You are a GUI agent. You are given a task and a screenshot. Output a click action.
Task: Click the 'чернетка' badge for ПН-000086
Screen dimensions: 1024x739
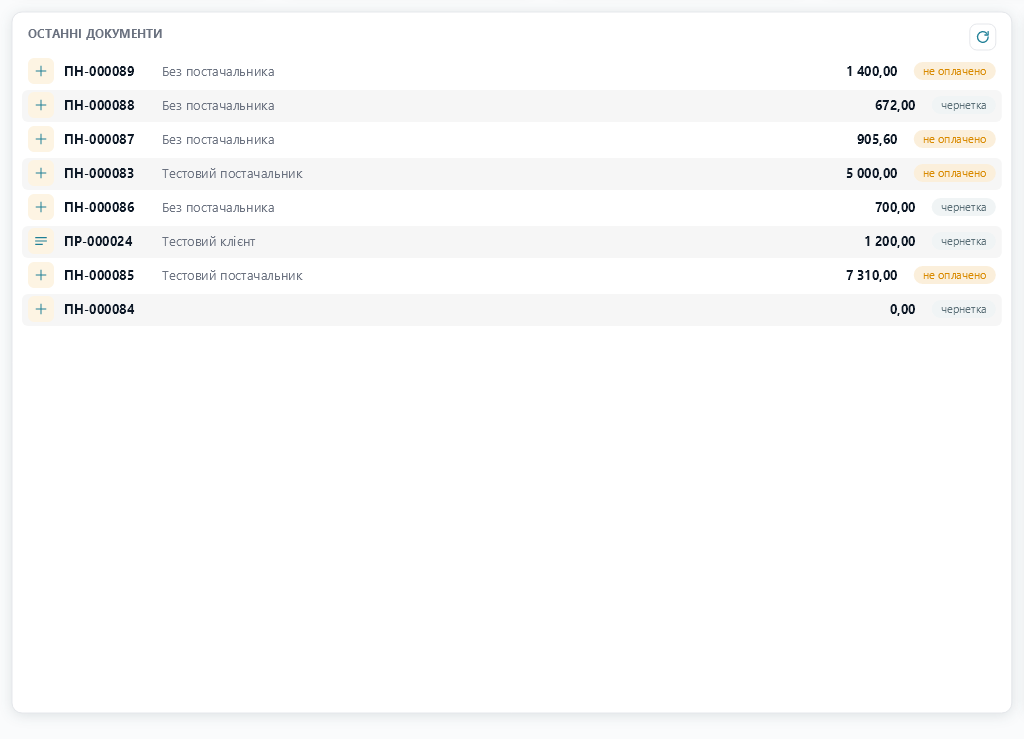(963, 207)
